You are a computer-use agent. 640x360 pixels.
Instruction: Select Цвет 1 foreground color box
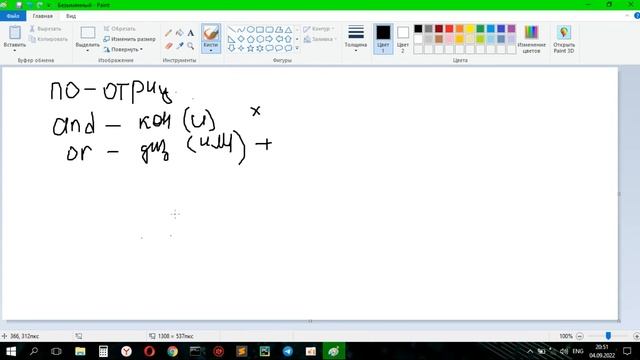383,39
